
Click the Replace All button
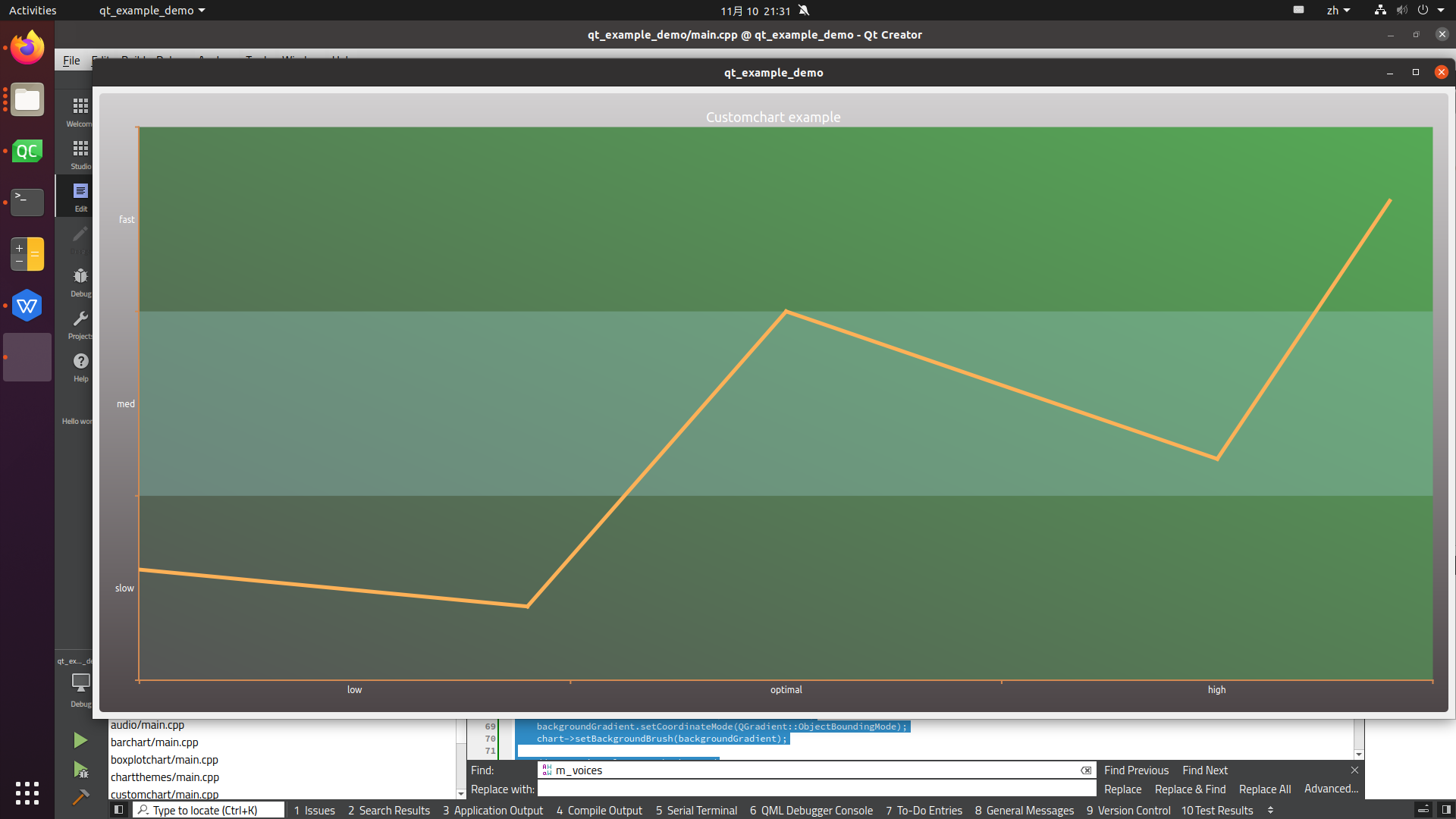point(1264,789)
